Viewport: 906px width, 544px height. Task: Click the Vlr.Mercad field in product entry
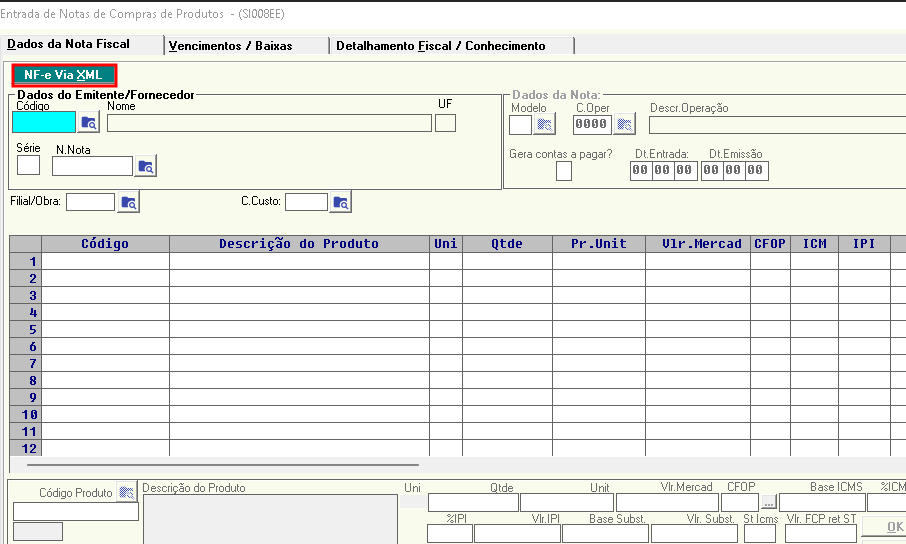tap(667, 502)
